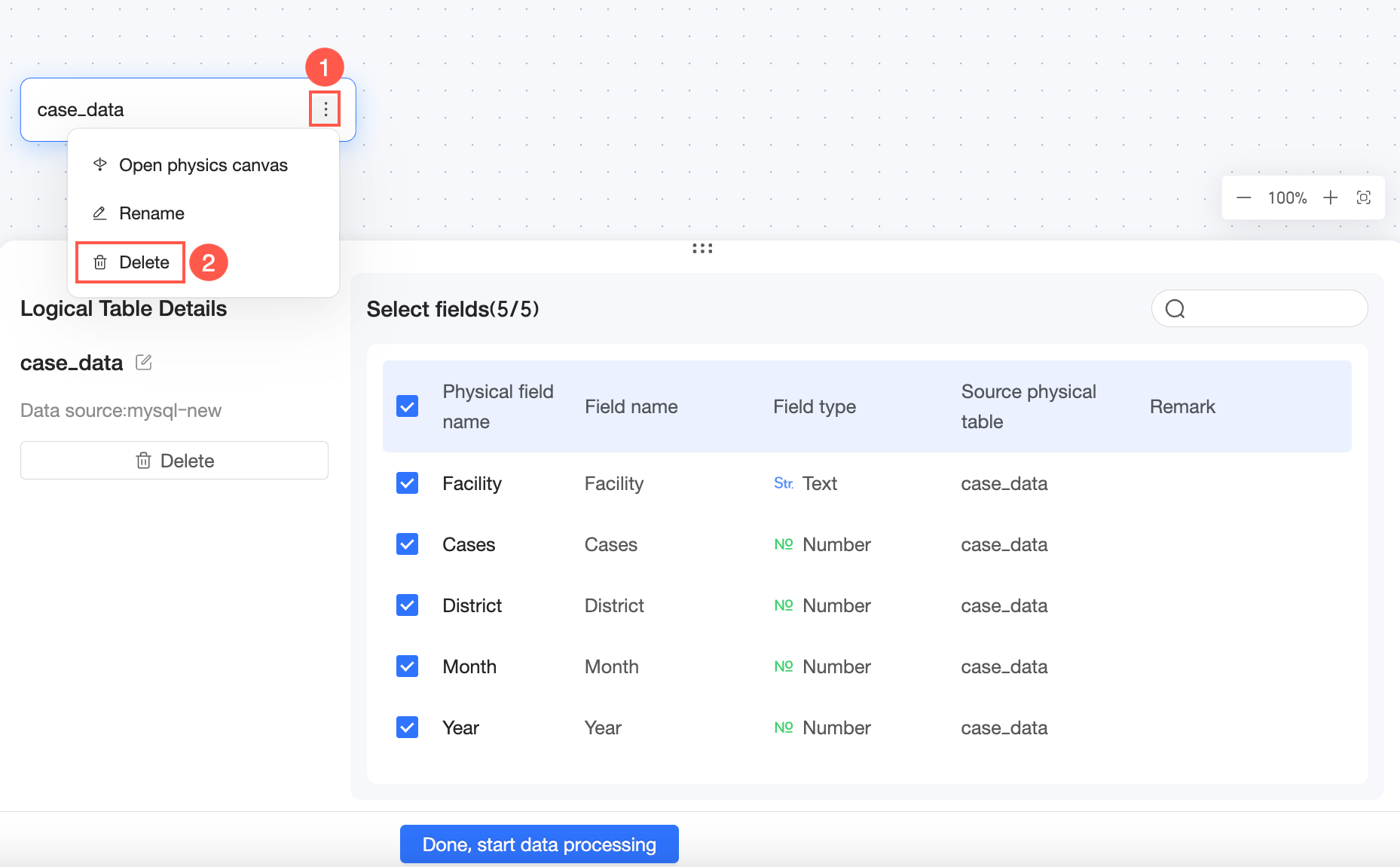Click the Number type icon for District
Viewport: 1400px width, 867px height.
(784, 605)
